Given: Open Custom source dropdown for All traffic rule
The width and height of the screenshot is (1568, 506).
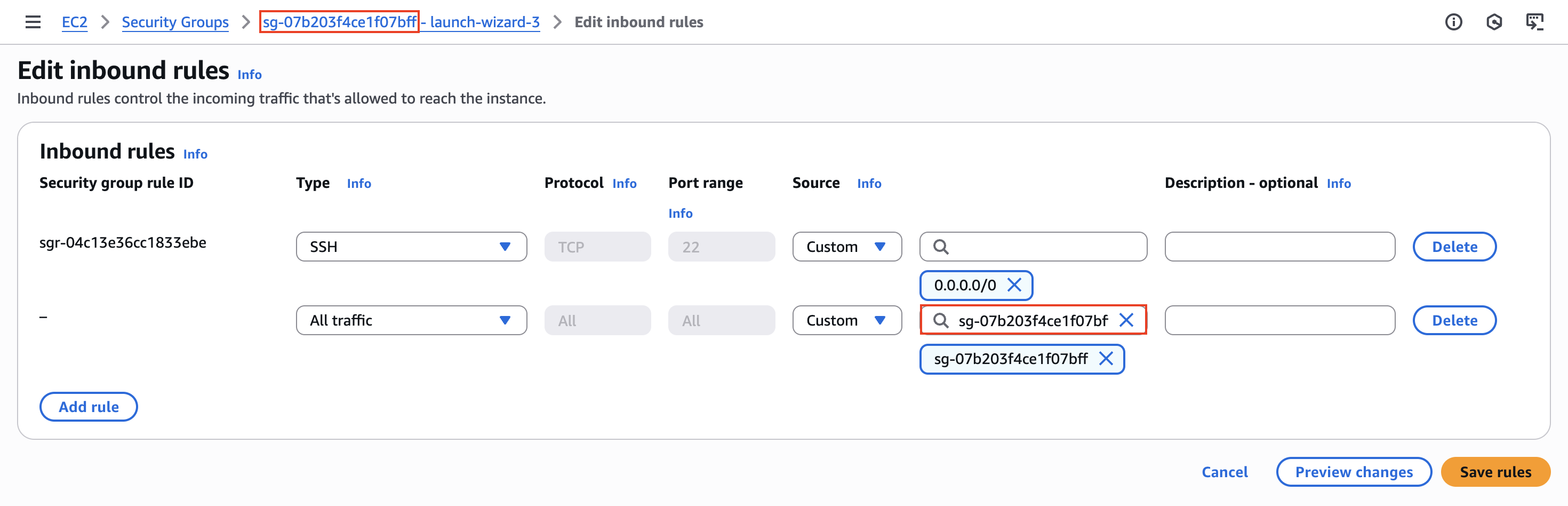Looking at the screenshot, I should pyautogui.click(x=846, y=320).
